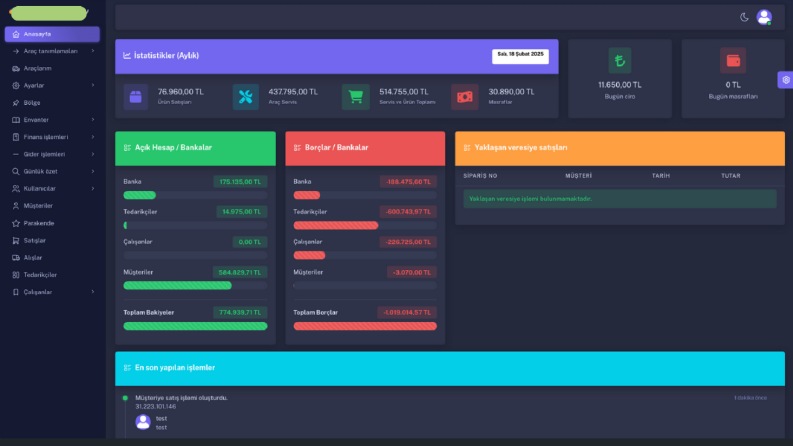Click the -600.743,97 TL Tedarikçiler debt badge
Viewport: 793px width, 446px height.
[x=408, y=212]
